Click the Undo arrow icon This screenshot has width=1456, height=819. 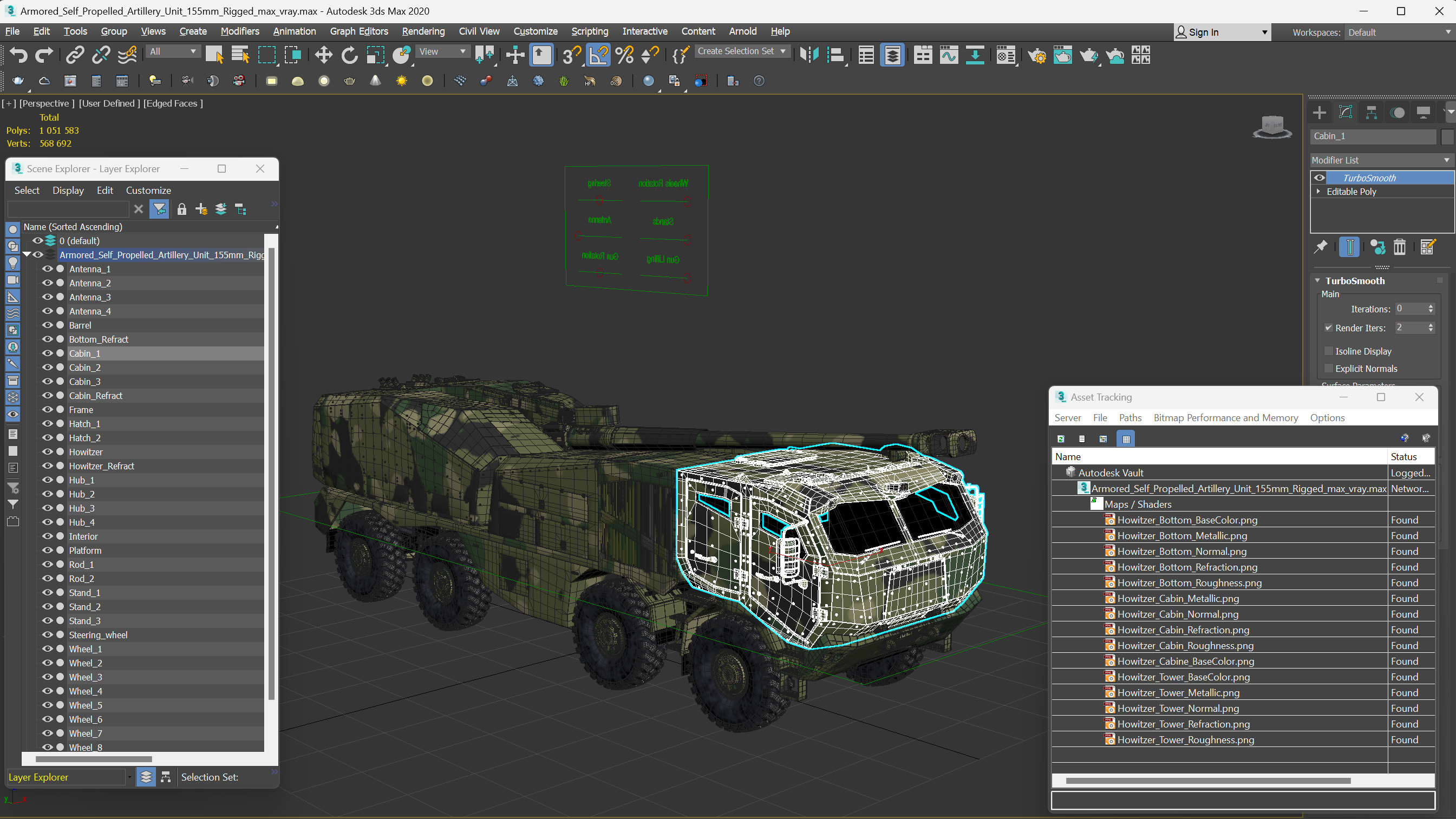pos(18,55)
